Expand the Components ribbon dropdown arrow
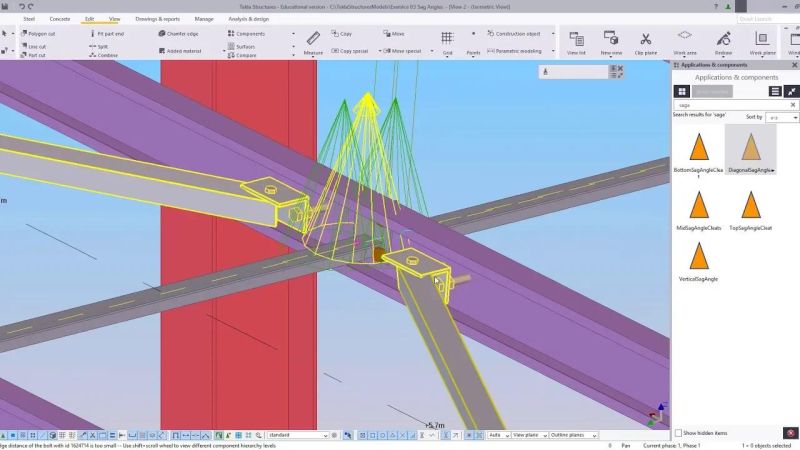This screenshot has height=450, width=800. pyautogui.click(x=293, y=34)
